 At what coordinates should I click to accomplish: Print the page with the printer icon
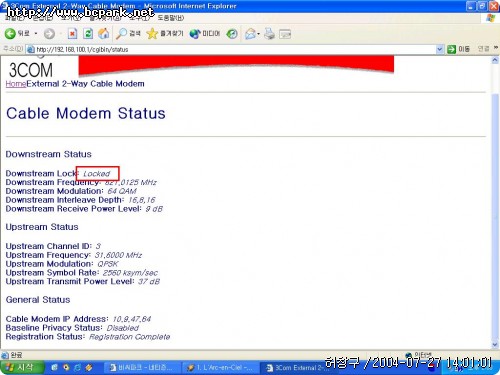pos(269,33)
